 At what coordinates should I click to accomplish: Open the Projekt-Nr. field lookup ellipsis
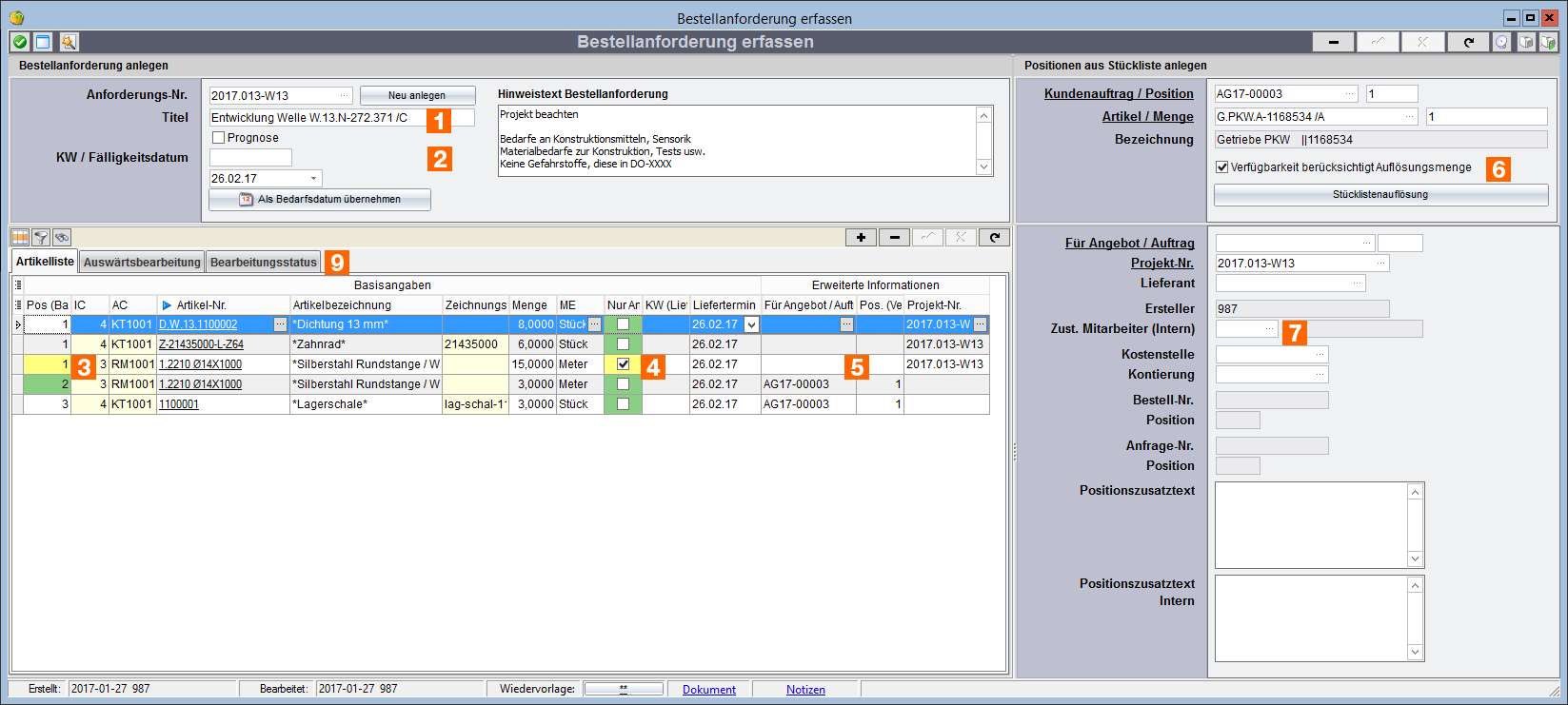[x=1380, y=264]
